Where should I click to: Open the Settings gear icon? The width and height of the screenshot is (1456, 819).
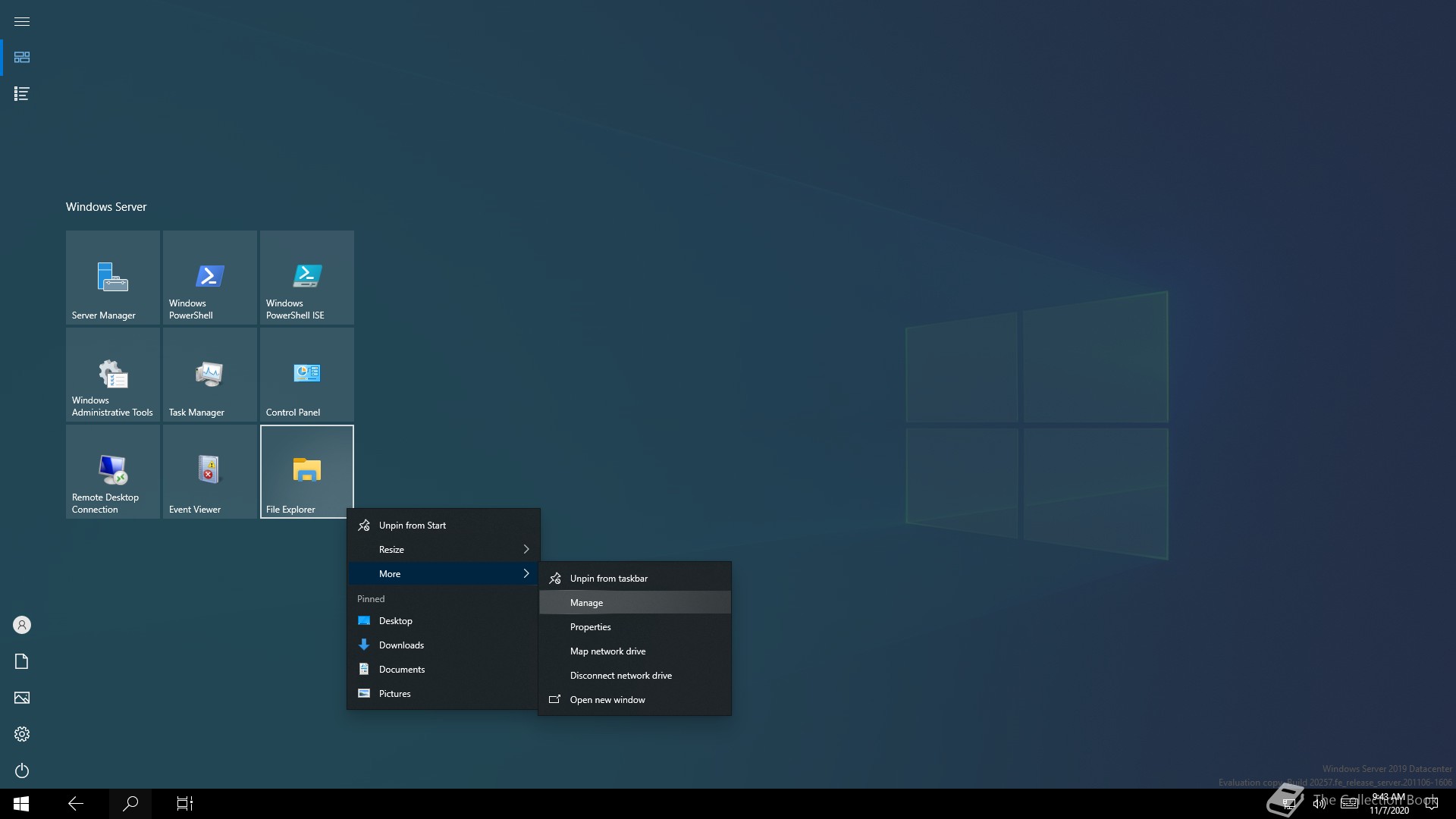[22, 734]
